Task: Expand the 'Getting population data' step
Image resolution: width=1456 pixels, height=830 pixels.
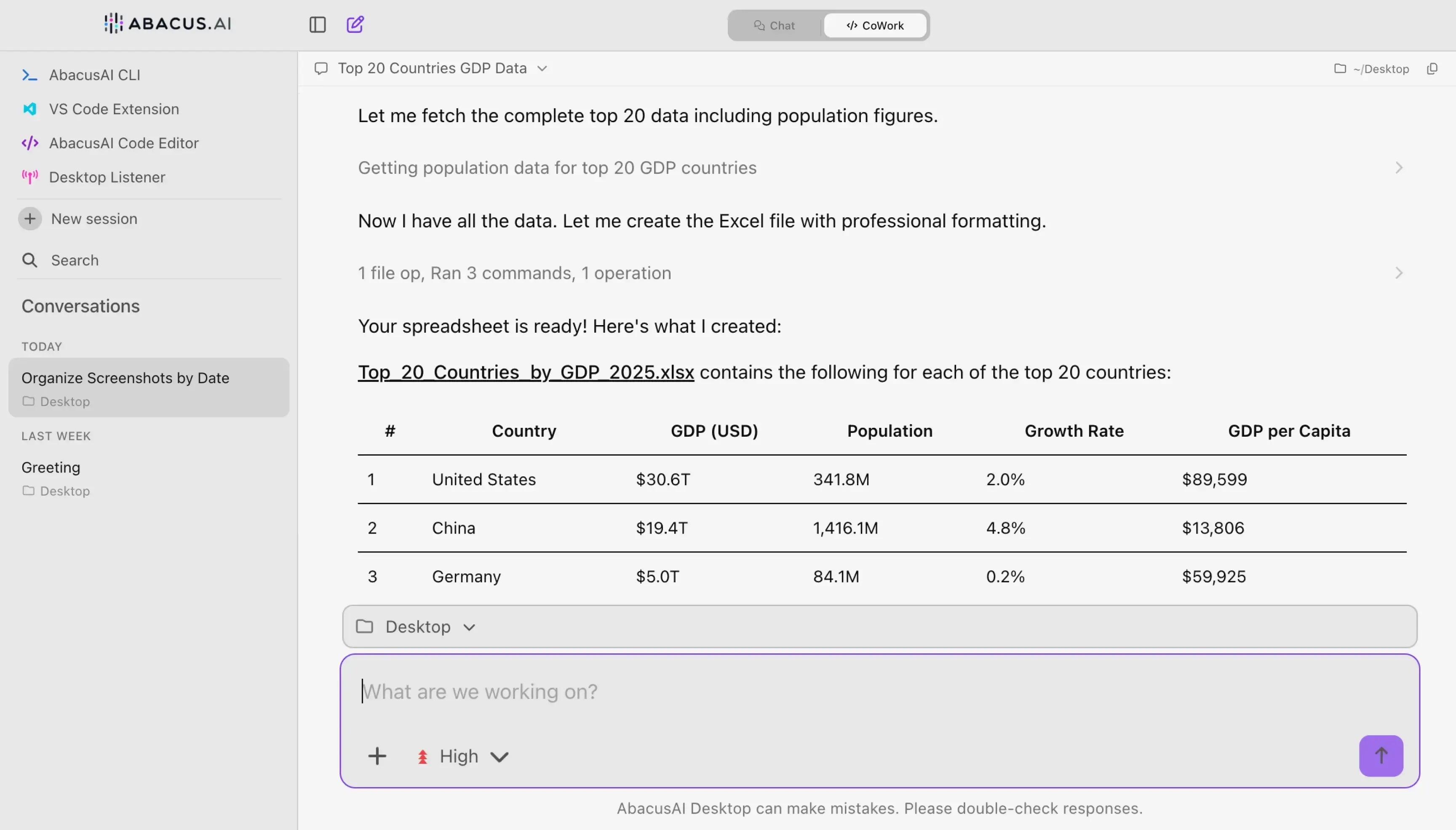Action: [557, 168]
